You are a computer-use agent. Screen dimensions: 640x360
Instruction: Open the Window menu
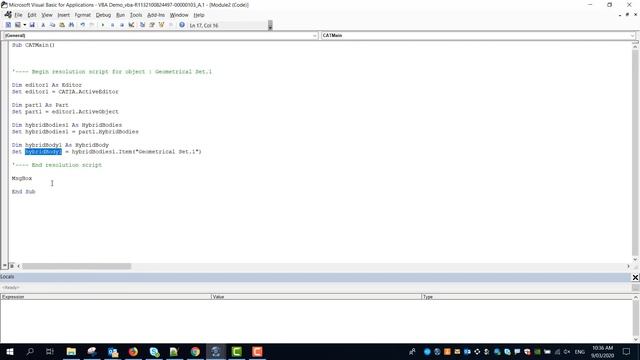coord(179,15)
